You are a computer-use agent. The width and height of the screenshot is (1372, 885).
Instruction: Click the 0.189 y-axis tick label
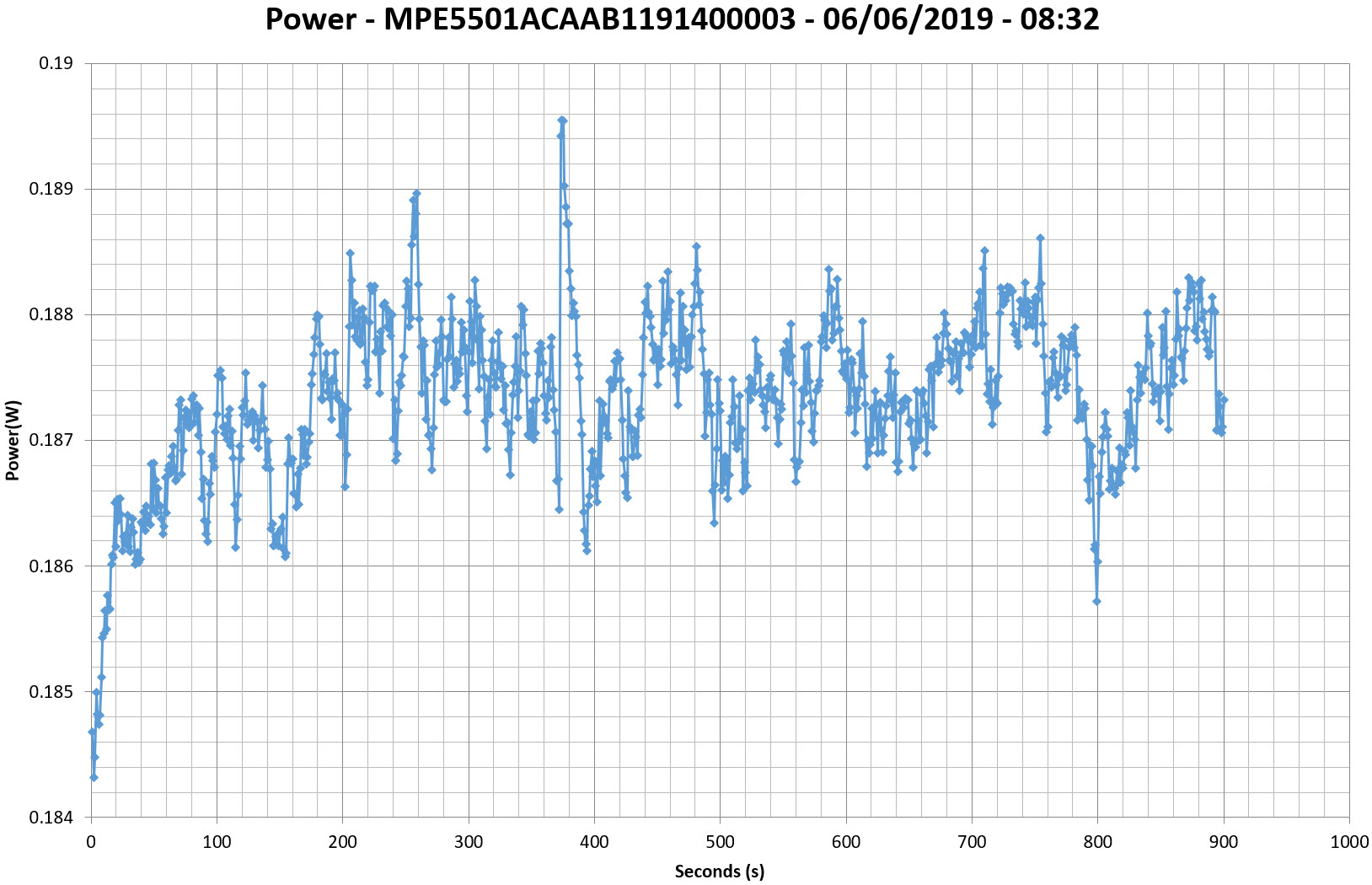52,189
